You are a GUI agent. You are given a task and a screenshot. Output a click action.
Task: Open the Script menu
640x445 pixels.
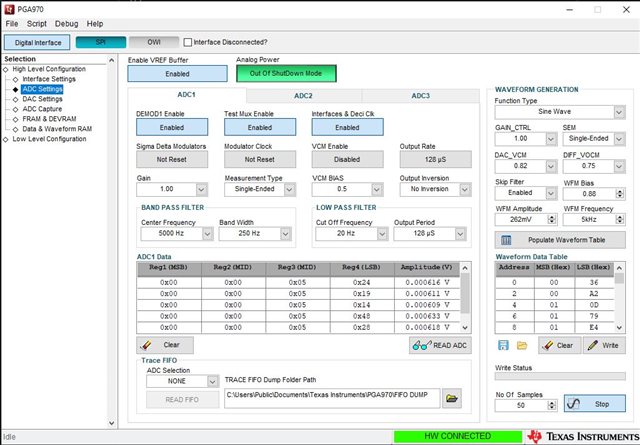37,24
